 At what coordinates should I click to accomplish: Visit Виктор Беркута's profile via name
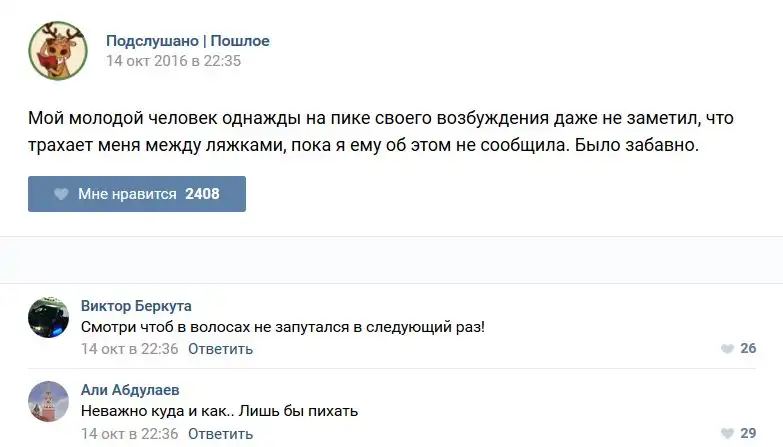pyautogui.click(x=136, y=306)
